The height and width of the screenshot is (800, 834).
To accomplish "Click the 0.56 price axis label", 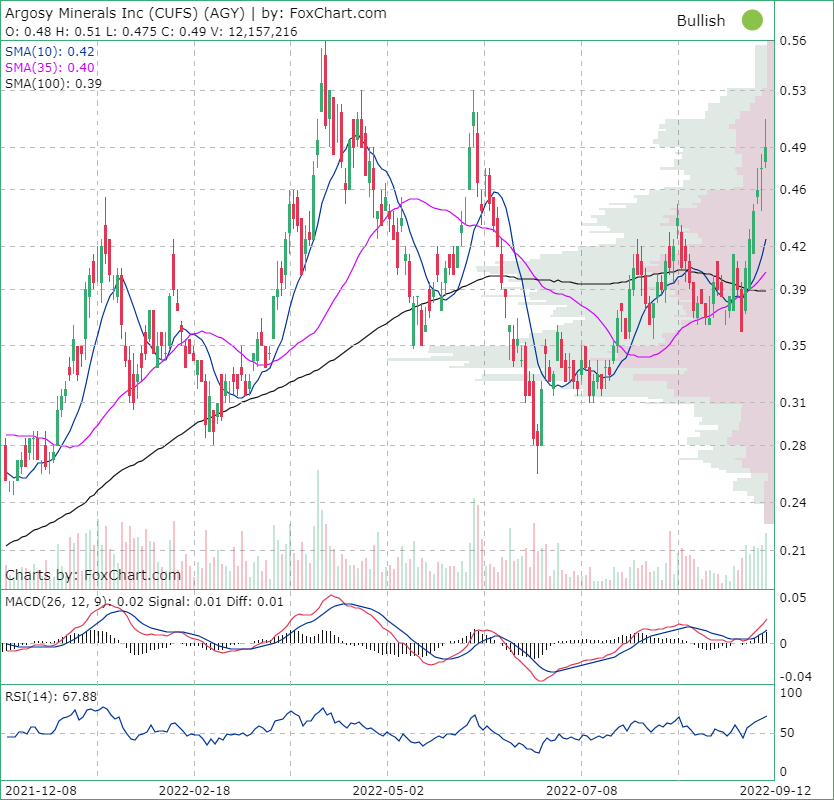I will (x=793, y=41).
